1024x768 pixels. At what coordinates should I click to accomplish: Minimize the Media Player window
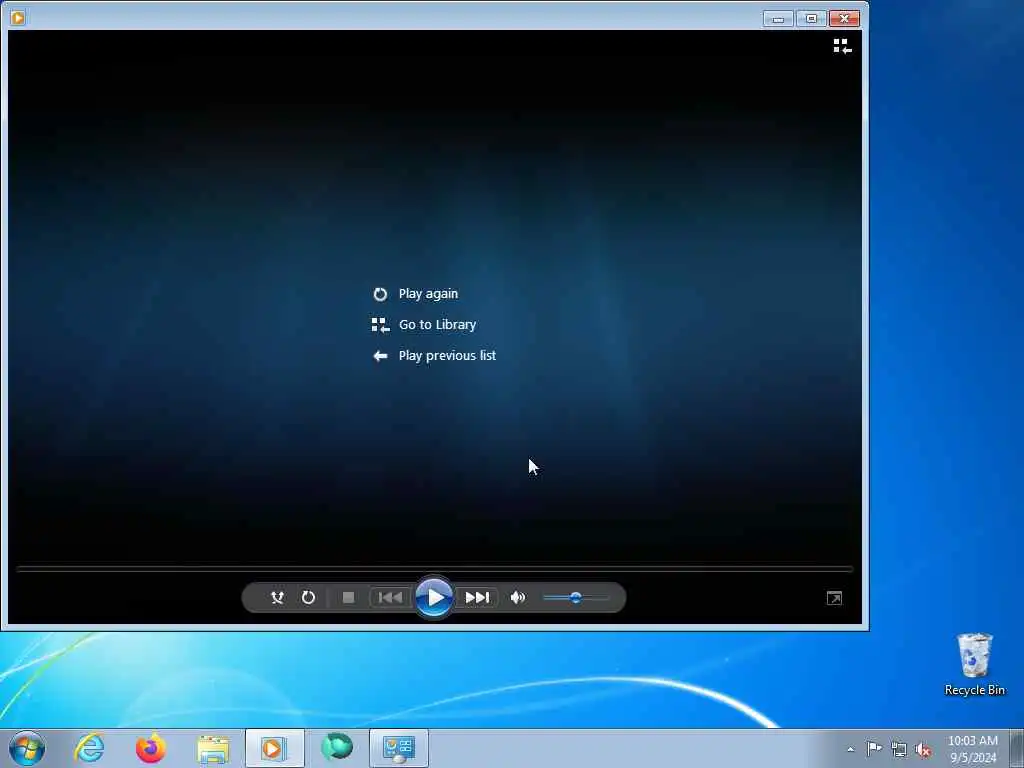pyautogui.click(x=778, y=18)
